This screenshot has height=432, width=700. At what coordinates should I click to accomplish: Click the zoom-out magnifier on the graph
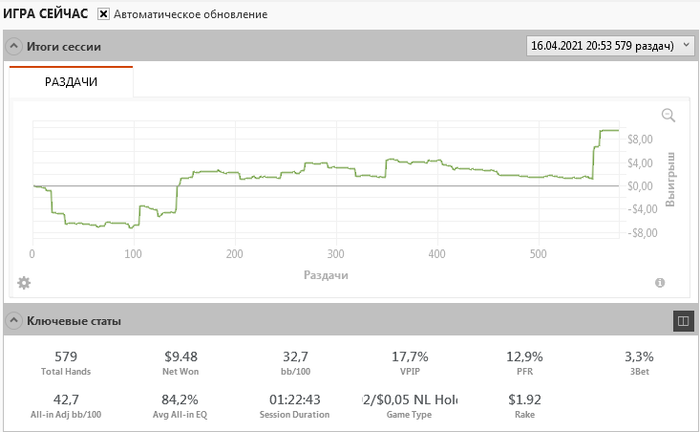point(668,115)
